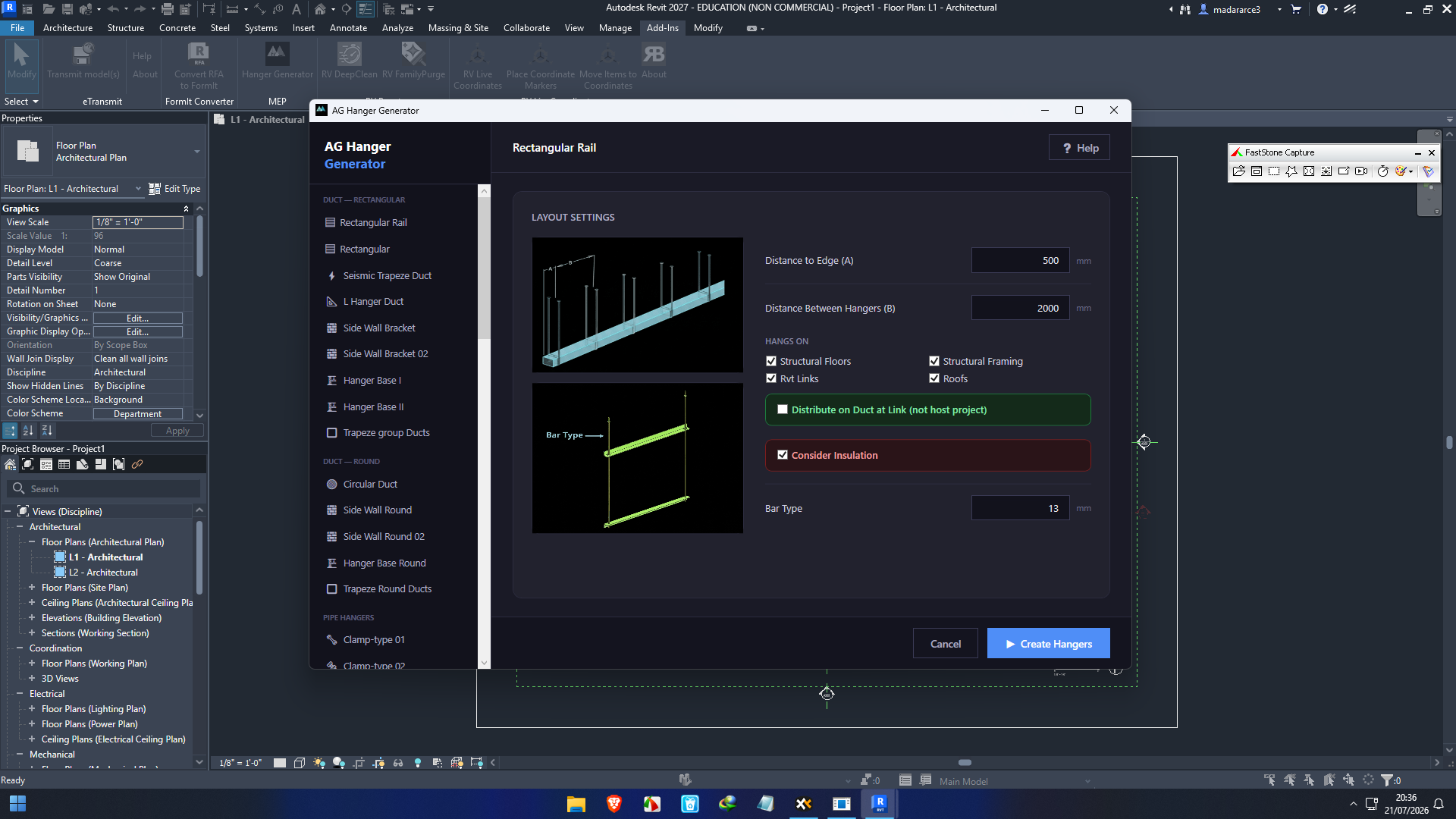Image resolution: width=1456 pixels, height=819 pixels.
Task: Select Seismic Trapeze Duct in hanger list
Action: 387,276
